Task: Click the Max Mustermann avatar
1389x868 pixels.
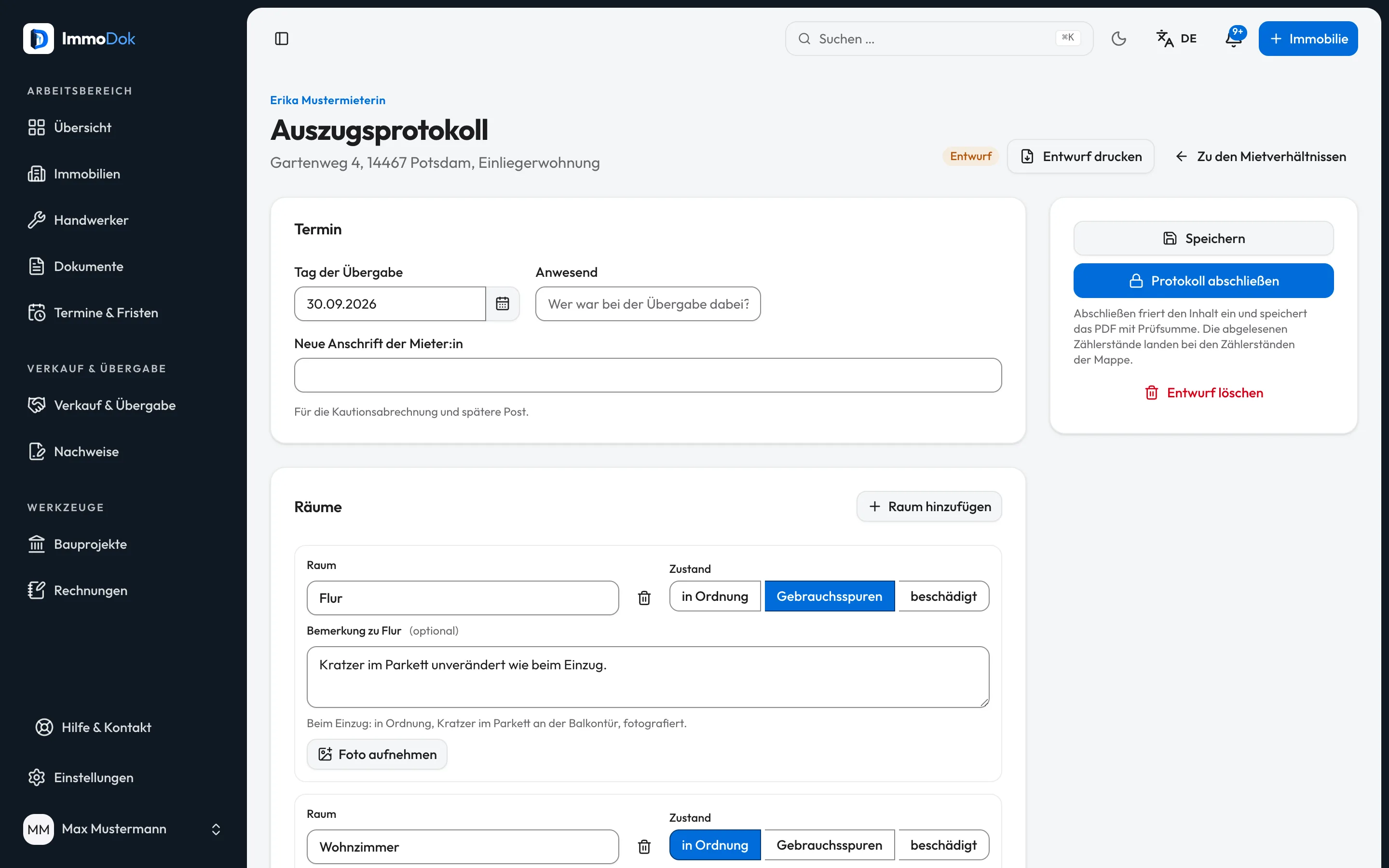Action: (x=39, y=829)
